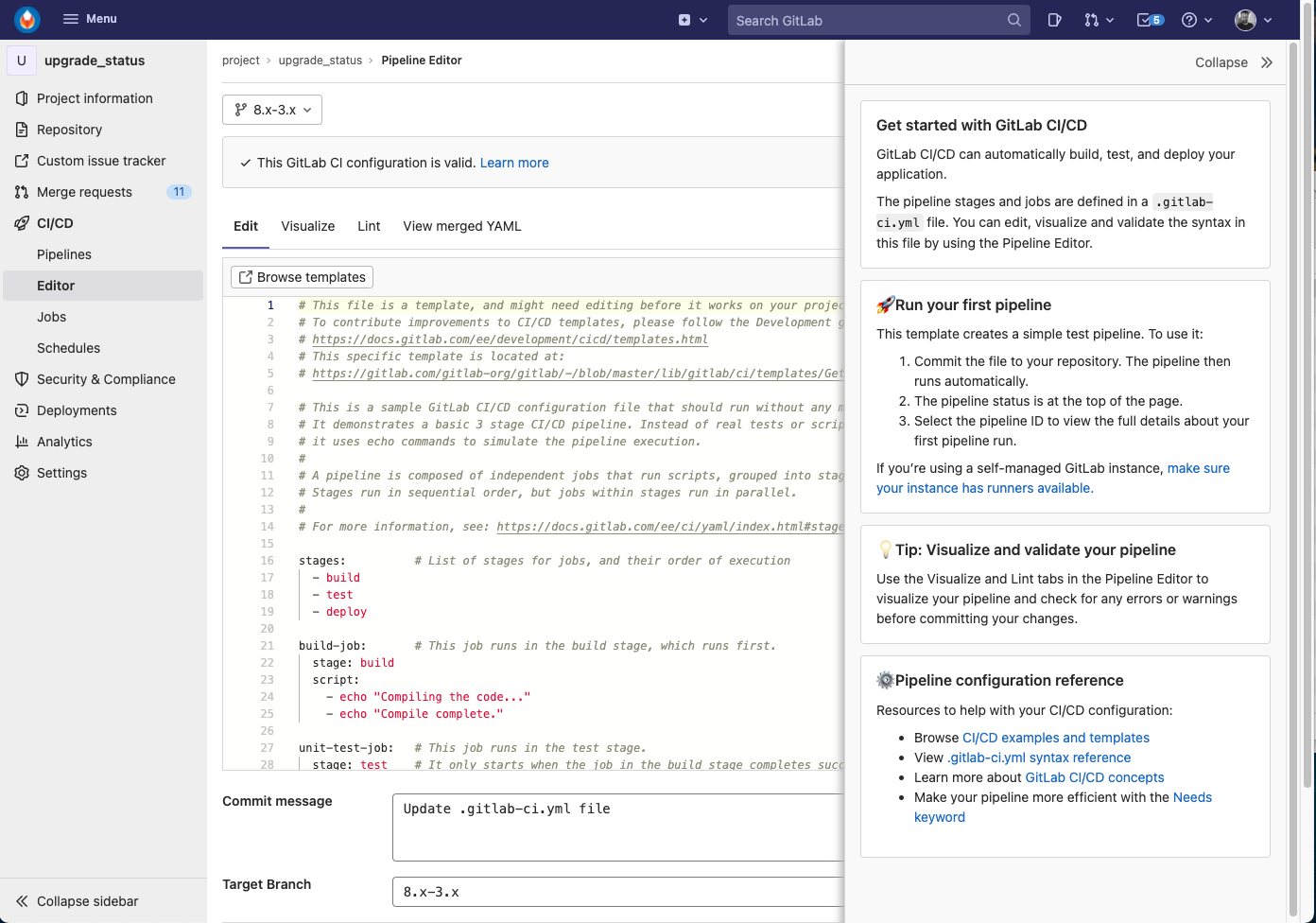Click the 'build-job:' line in the editor
The width and height of the screenshot is (1316, 923).
(x=333, y=646)
